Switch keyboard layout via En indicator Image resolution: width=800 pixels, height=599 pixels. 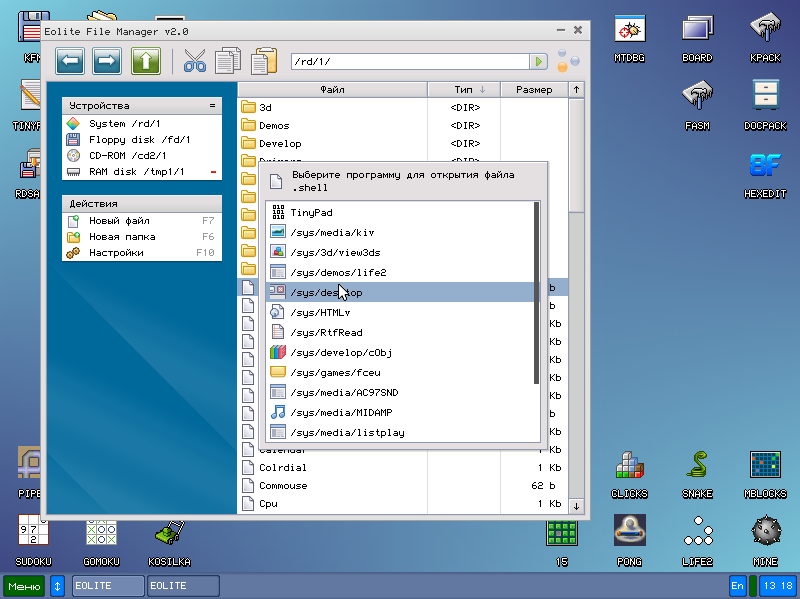point(737,585)
